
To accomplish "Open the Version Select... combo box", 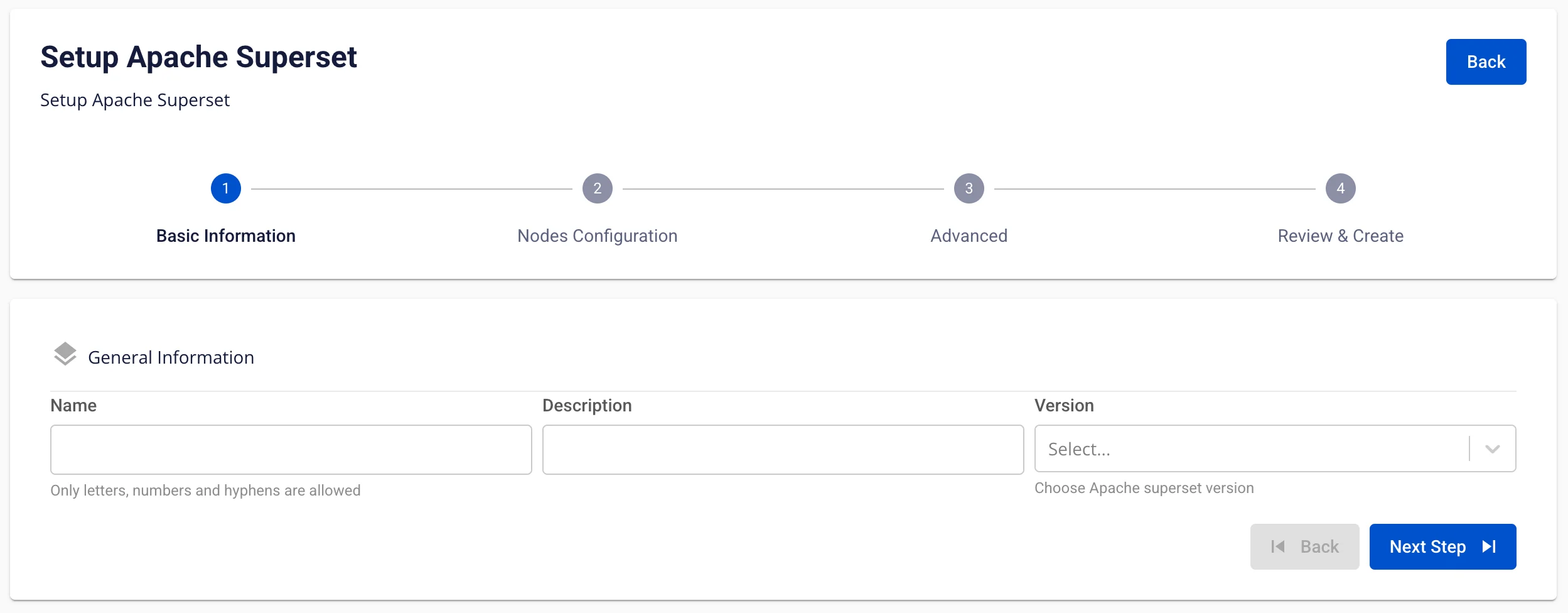I will (x=1275, y=448).
